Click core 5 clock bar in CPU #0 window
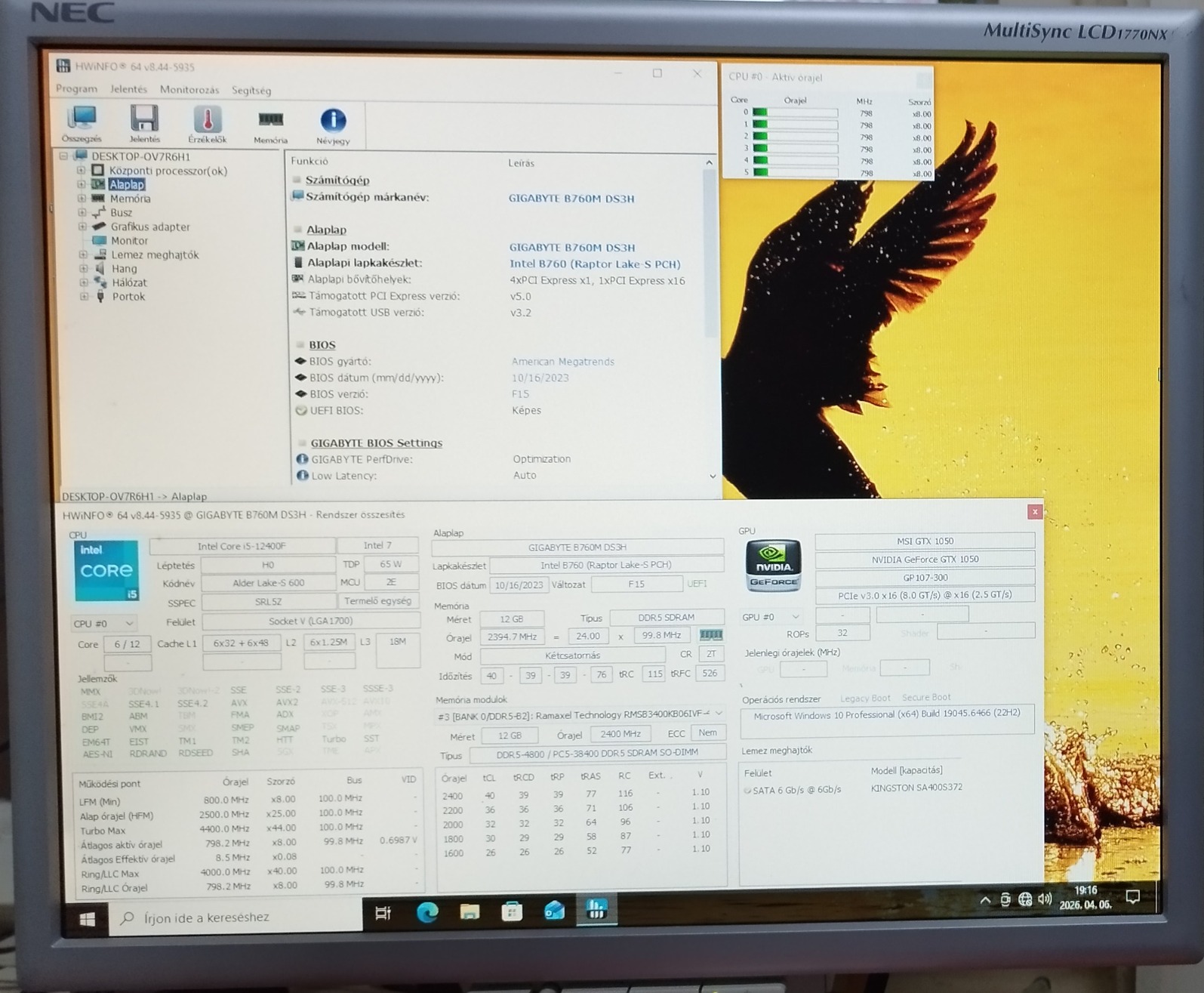 (796, 173)
